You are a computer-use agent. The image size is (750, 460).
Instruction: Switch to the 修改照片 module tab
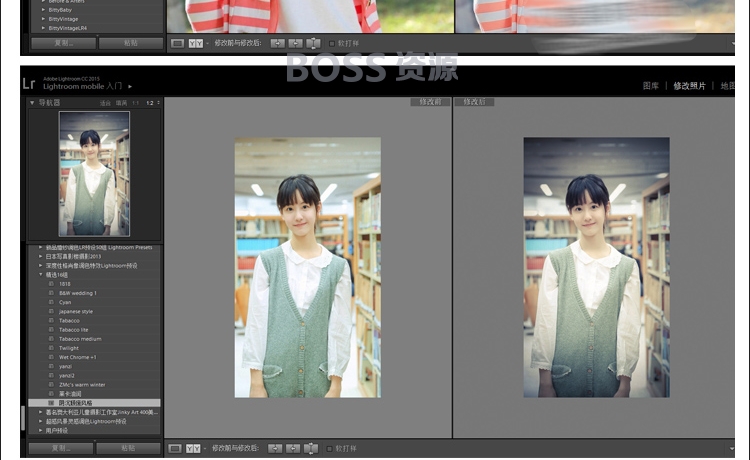coord(689,86)
